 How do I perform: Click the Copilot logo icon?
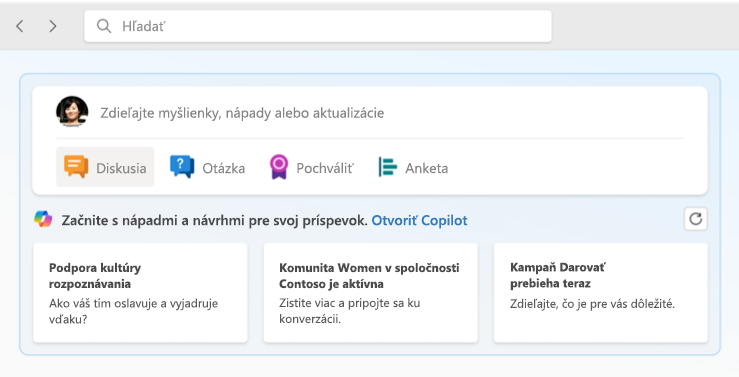coord(43,219)
